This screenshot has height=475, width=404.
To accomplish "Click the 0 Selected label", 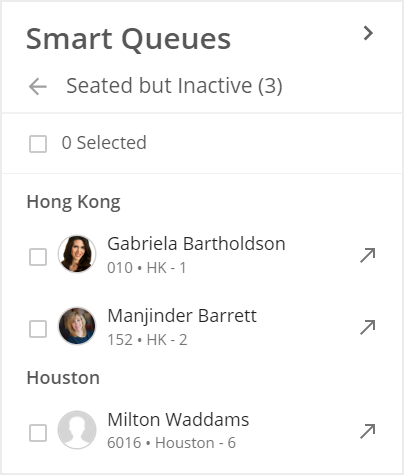I will 104,143.
